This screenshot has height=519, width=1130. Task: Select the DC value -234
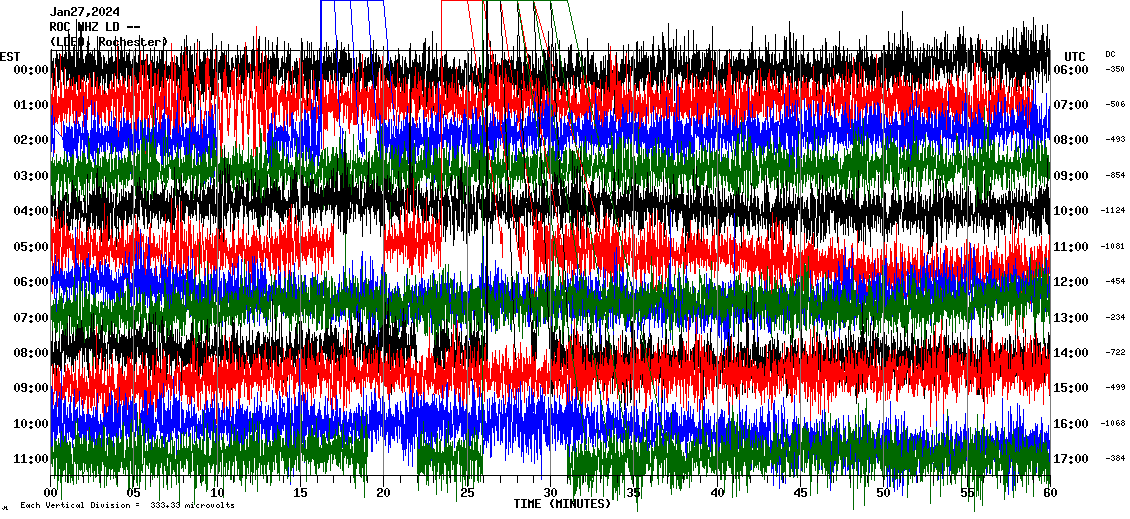1115,318
